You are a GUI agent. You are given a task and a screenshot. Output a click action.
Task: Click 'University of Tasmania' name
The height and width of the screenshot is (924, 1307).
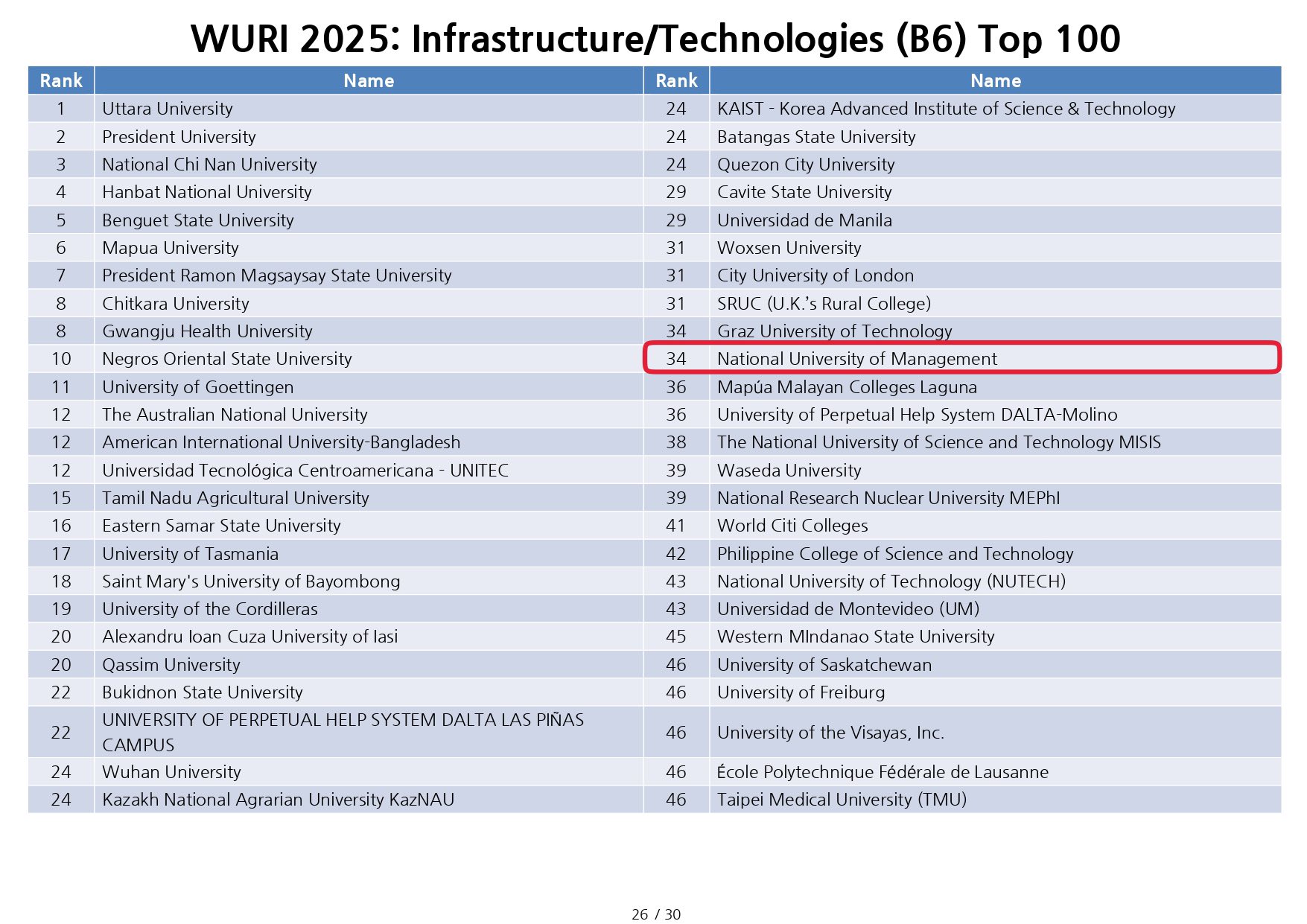(x=191, y=554)
